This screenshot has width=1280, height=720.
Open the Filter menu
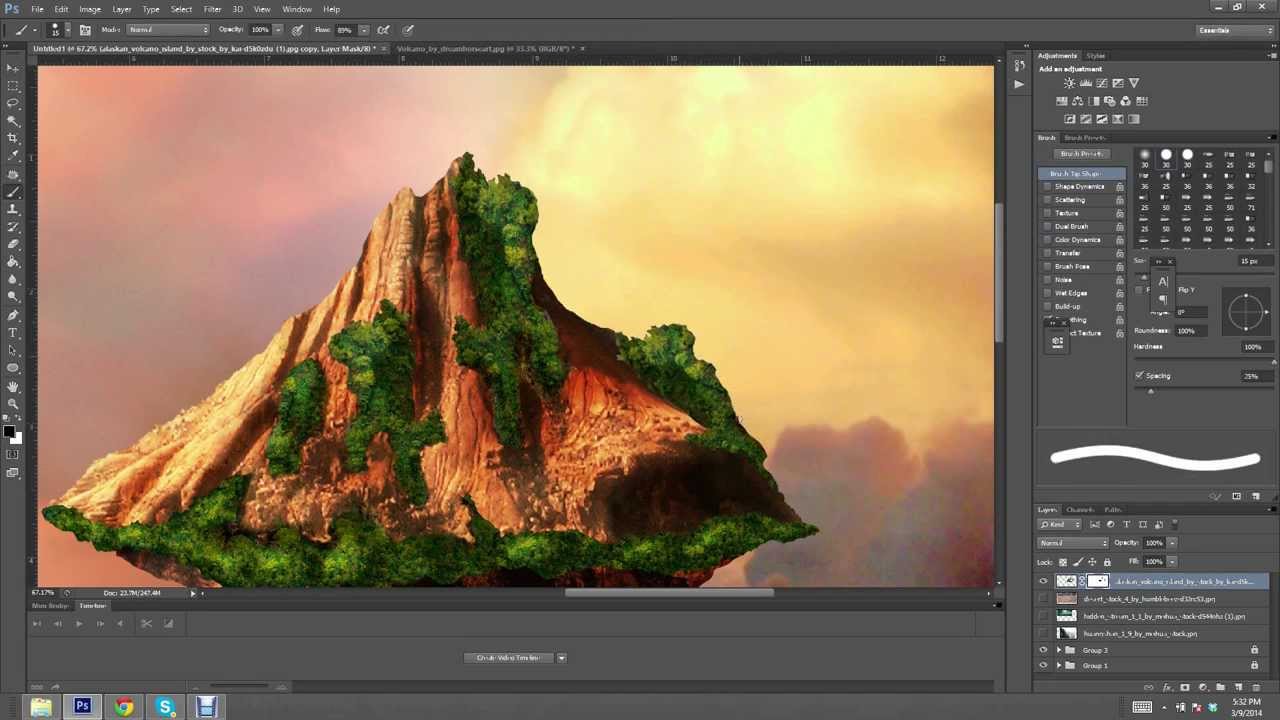[212, 9]
